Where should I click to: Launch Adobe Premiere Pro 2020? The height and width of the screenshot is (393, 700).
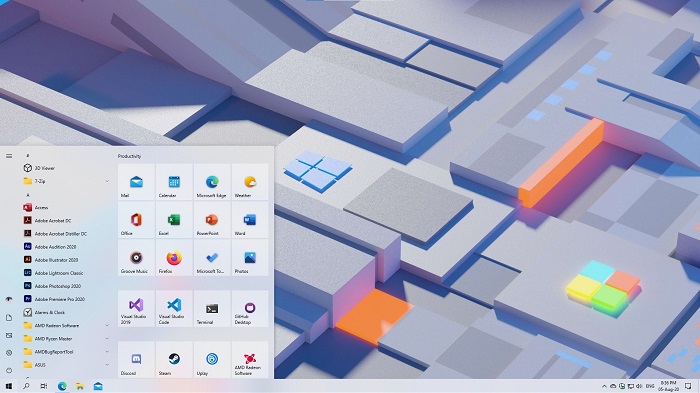tap(66, 299)
